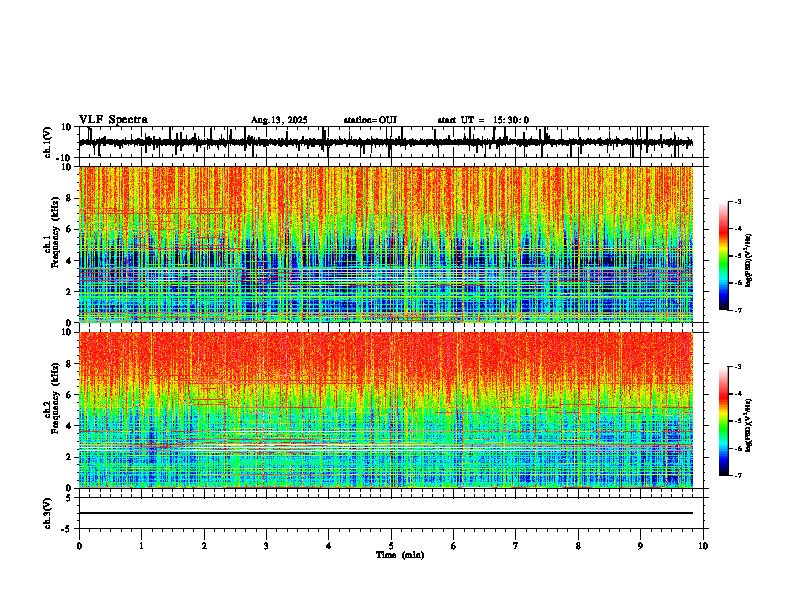The image size is (792, 612).
Task: Click the ch.1 spectrogram color scale bar
Action: (x=724, y=256)
